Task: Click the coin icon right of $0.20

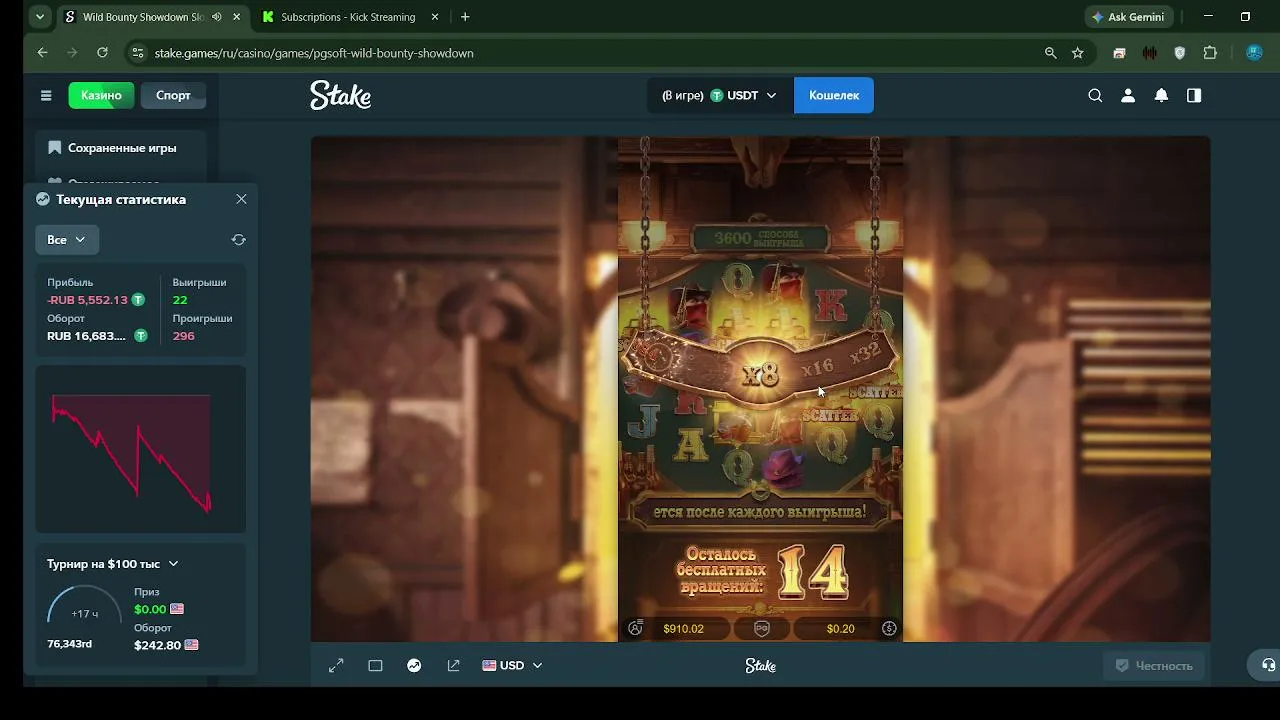Action: click(x=889, y=629)
